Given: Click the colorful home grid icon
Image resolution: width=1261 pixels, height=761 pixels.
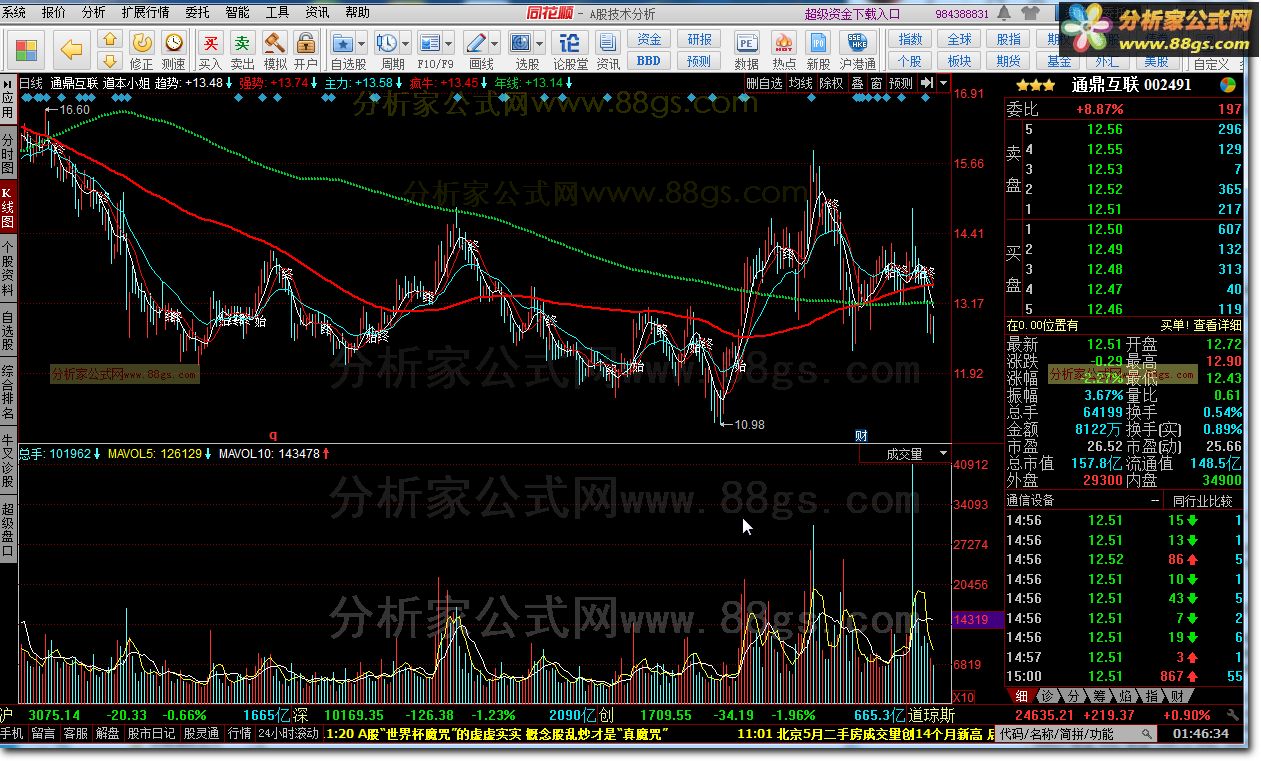Looking at the screenshot, I should 26,50.
